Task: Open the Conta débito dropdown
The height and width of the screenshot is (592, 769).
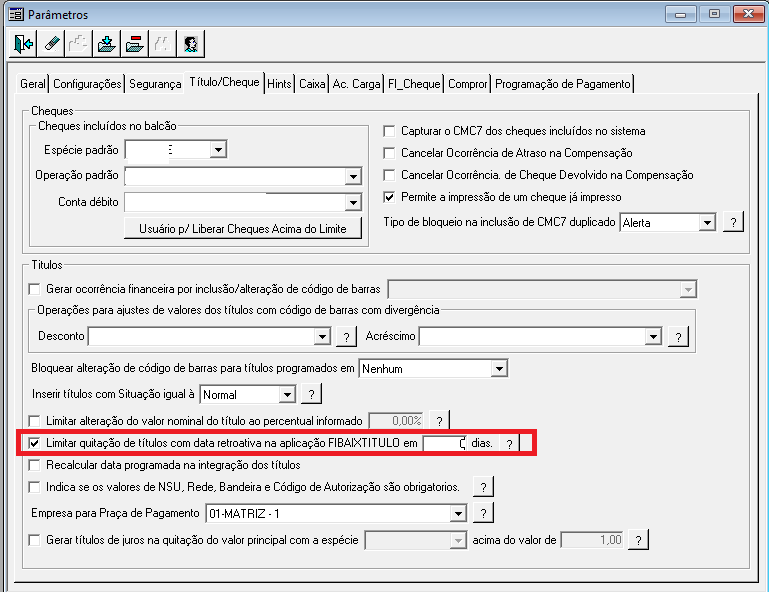Action: (x=353, y=202)
